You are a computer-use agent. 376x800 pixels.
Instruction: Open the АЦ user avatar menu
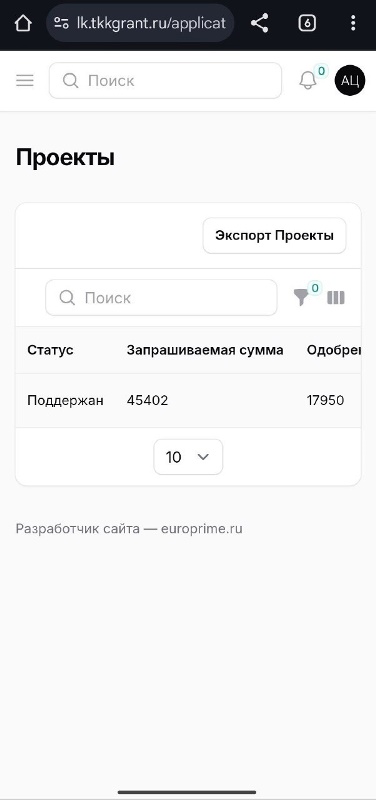[350, 81]
